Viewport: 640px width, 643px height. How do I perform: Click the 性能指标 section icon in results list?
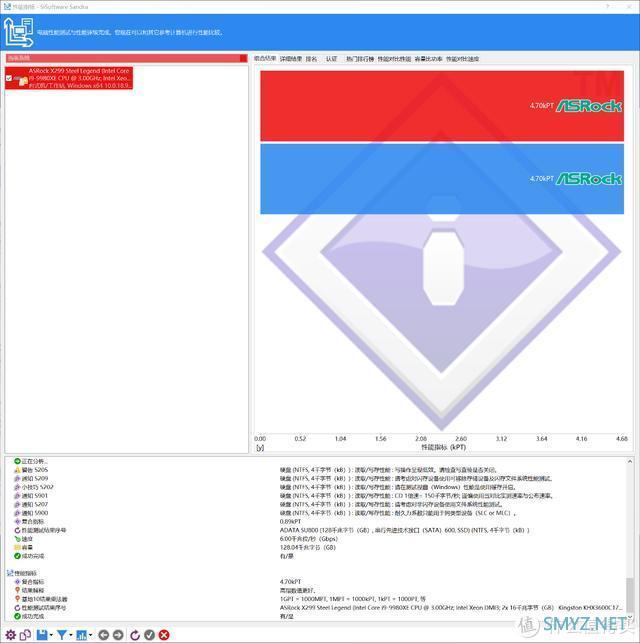[10, 573]
